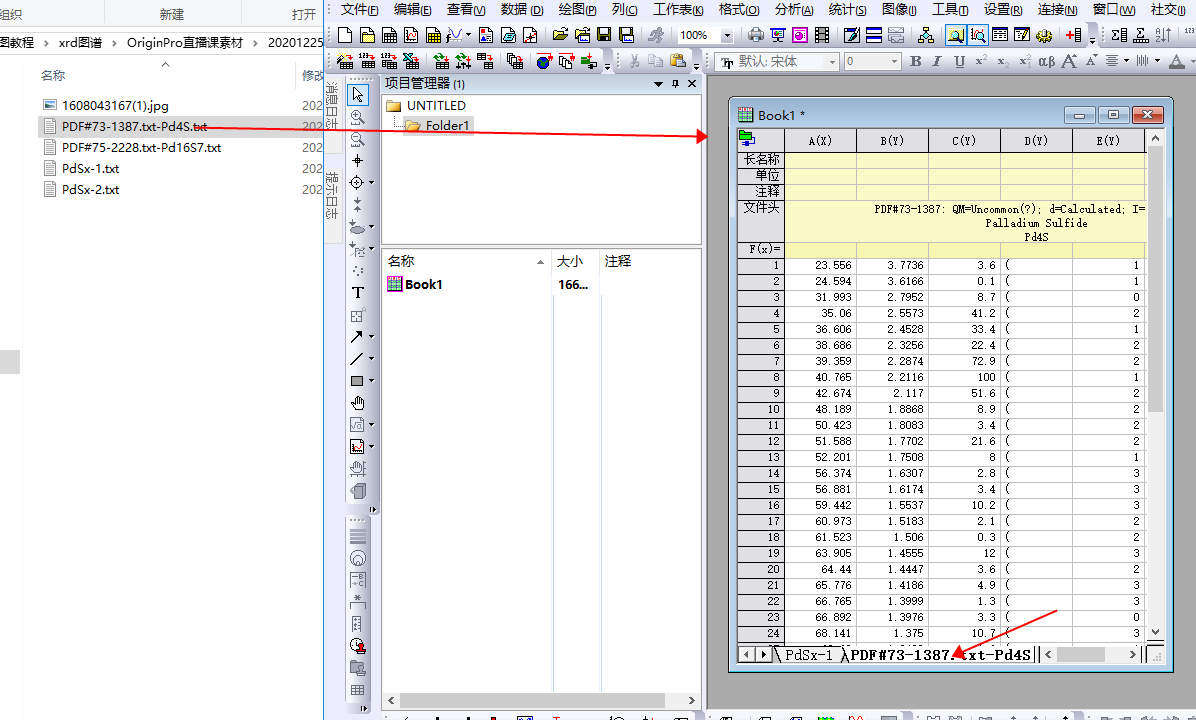Screen dimensions: 1196x720
Task: Click the New Matrix yellow grid icon
Action: click(x=433, y=35)
